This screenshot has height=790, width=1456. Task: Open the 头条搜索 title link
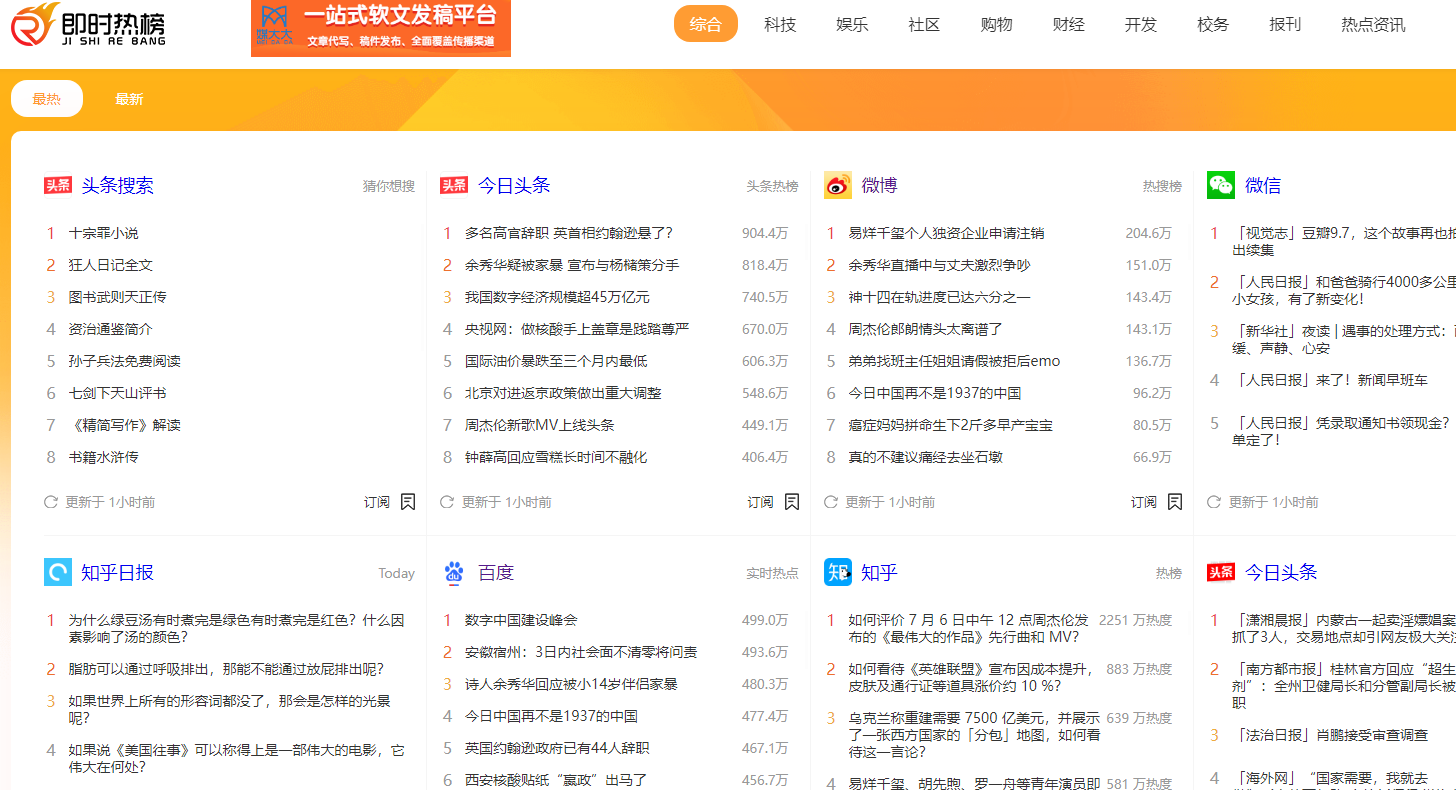point(118,185)
